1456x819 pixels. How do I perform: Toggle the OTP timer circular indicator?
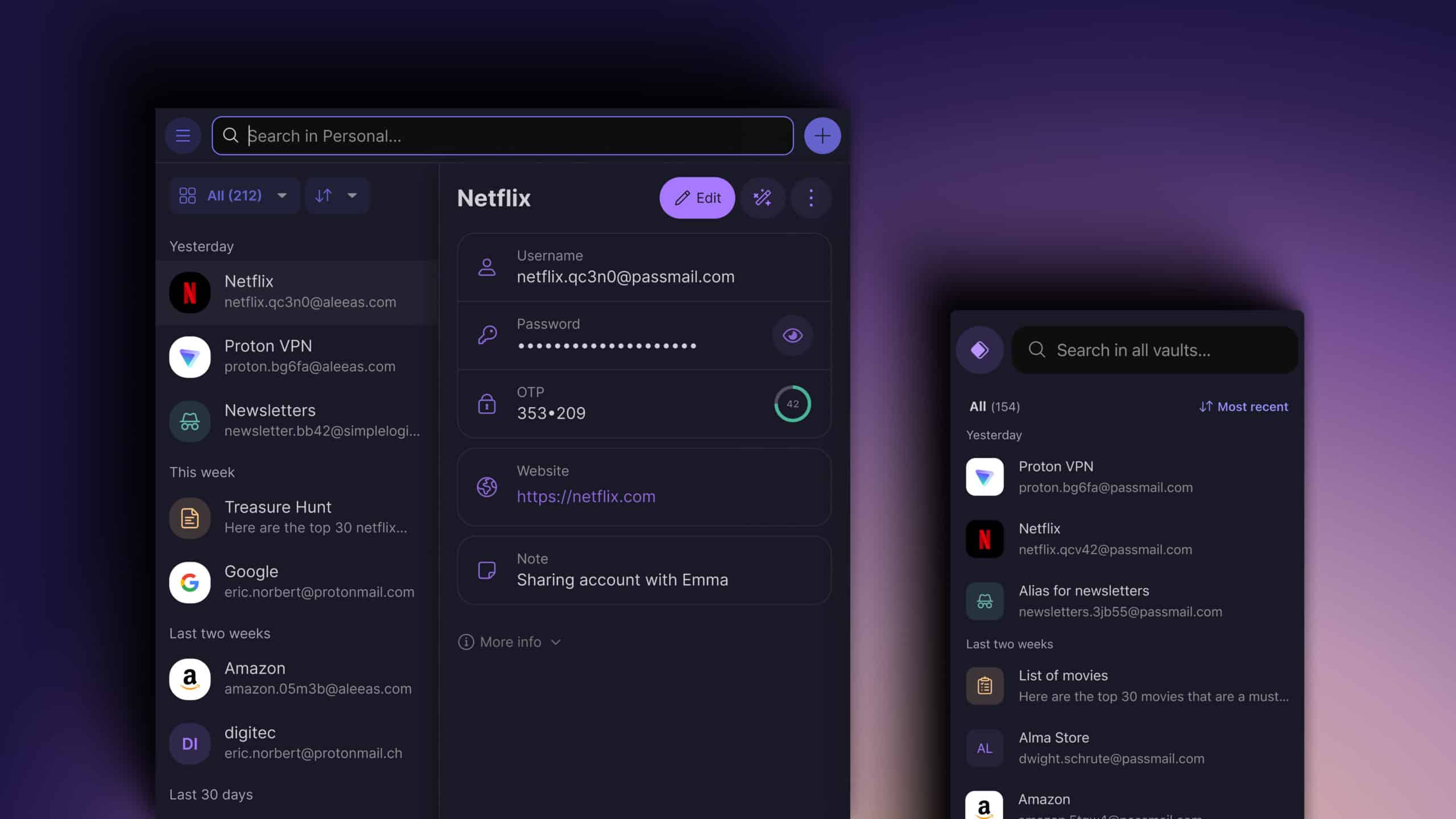click(x=791, y=403)
